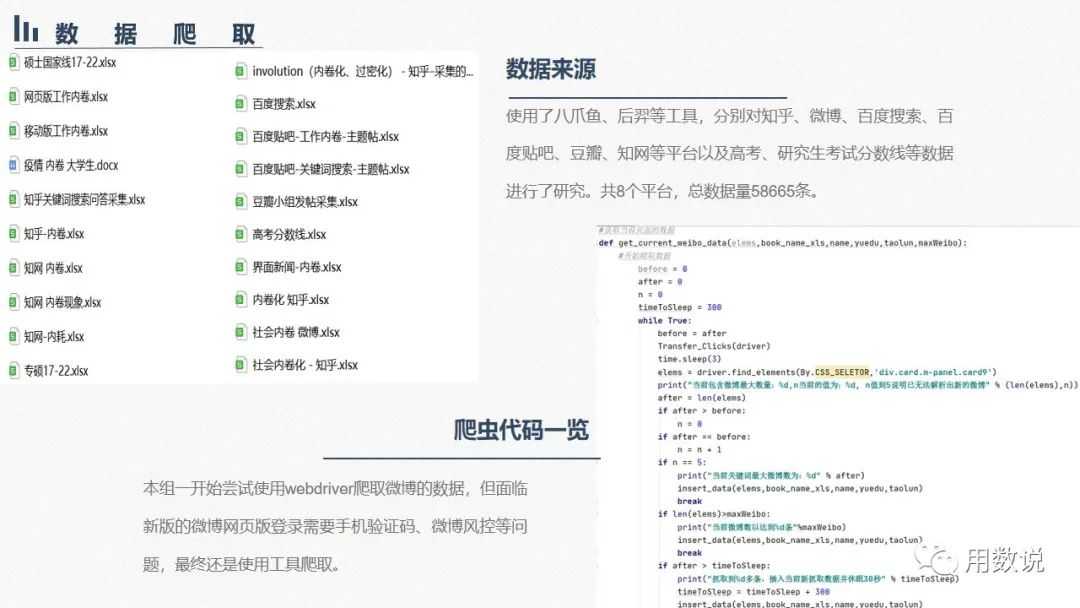The width and height of the screenshot is (1080, 608).
Task: Click the highlighted CSS_SELETOR text in code
Action: point(842,372)
